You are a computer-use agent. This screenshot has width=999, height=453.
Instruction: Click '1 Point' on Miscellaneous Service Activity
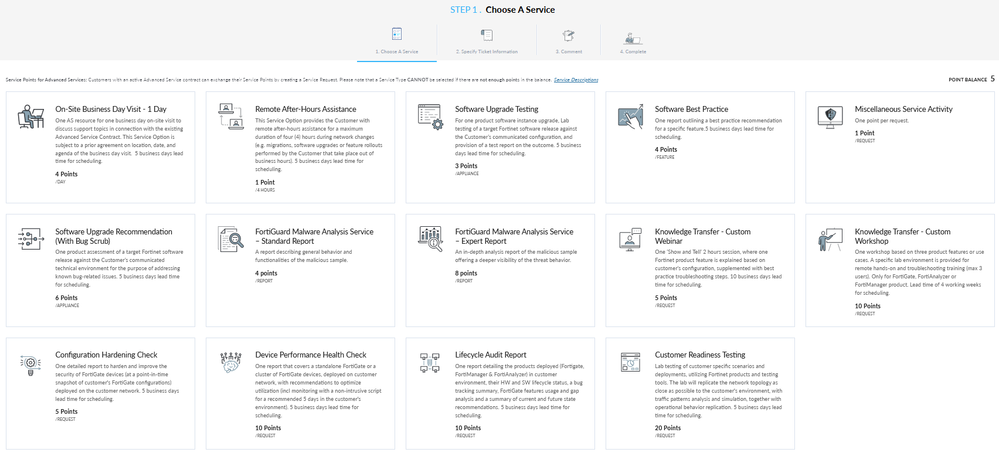(x=865, y=133)
